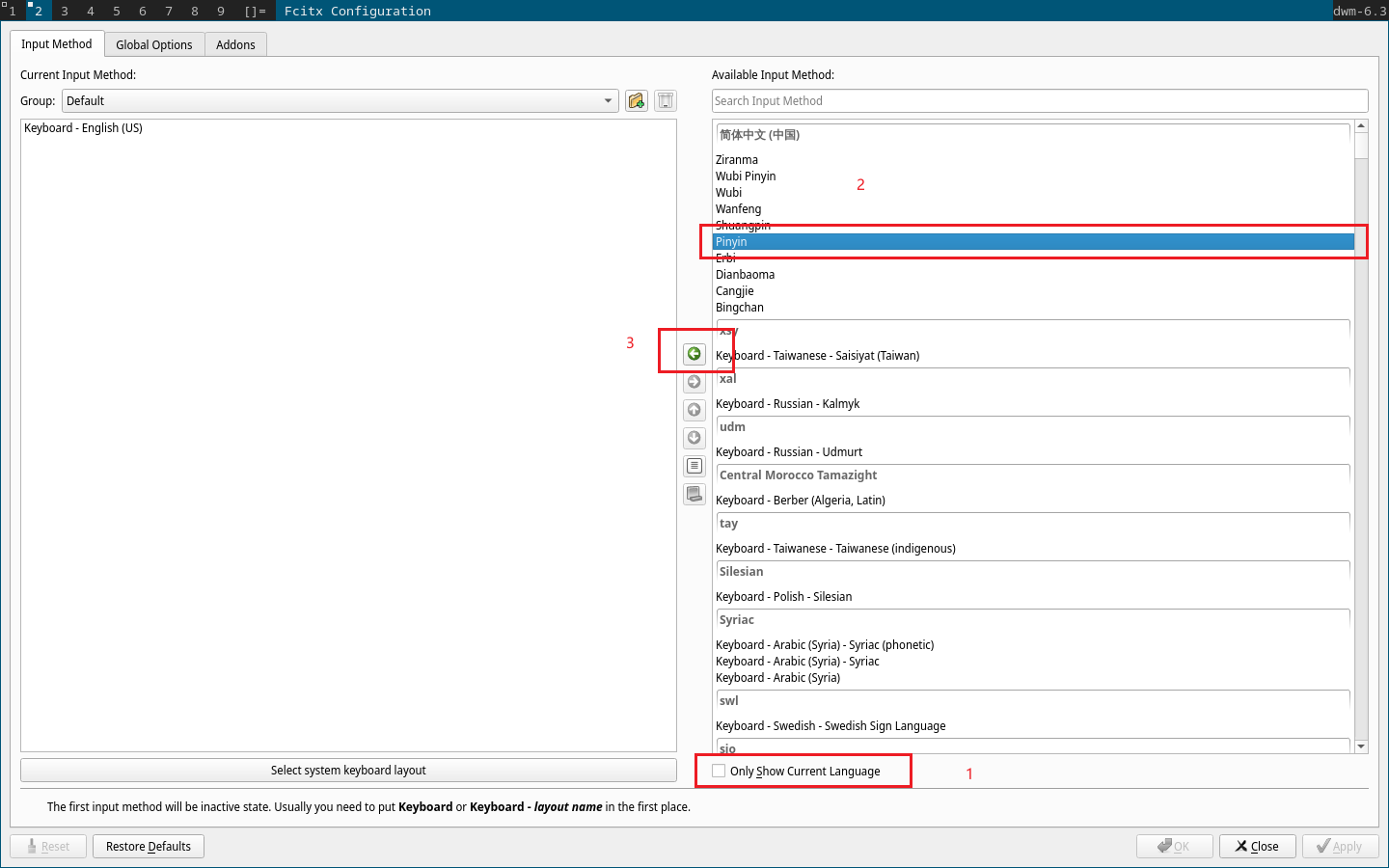Viewport: 1389px width, 868px height.
Task: Select Wubi Pinyin input method
Action: pos(1033,176)
